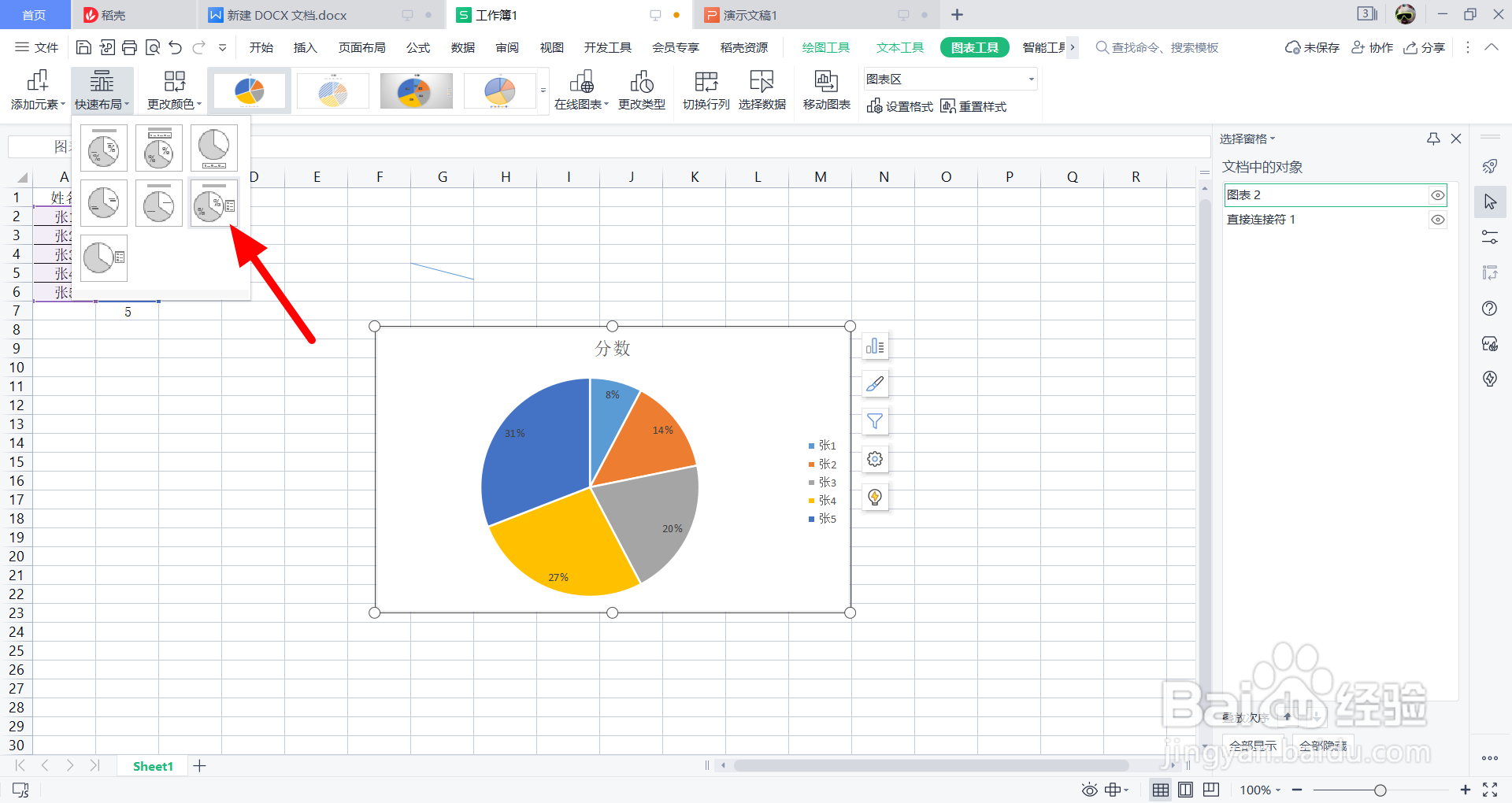
Task: Expand more ribbon tabs arrow
Action: click(1073, 47)
